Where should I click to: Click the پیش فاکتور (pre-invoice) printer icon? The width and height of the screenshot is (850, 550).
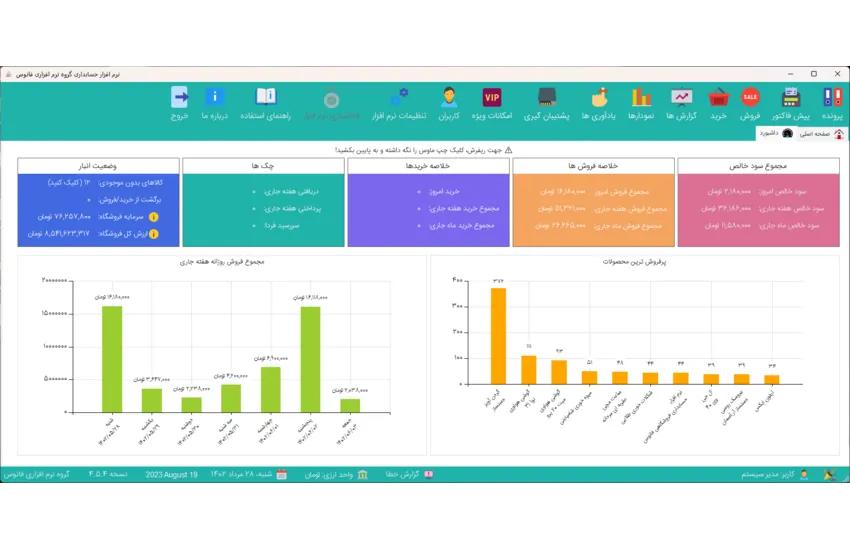coord(790,98)
